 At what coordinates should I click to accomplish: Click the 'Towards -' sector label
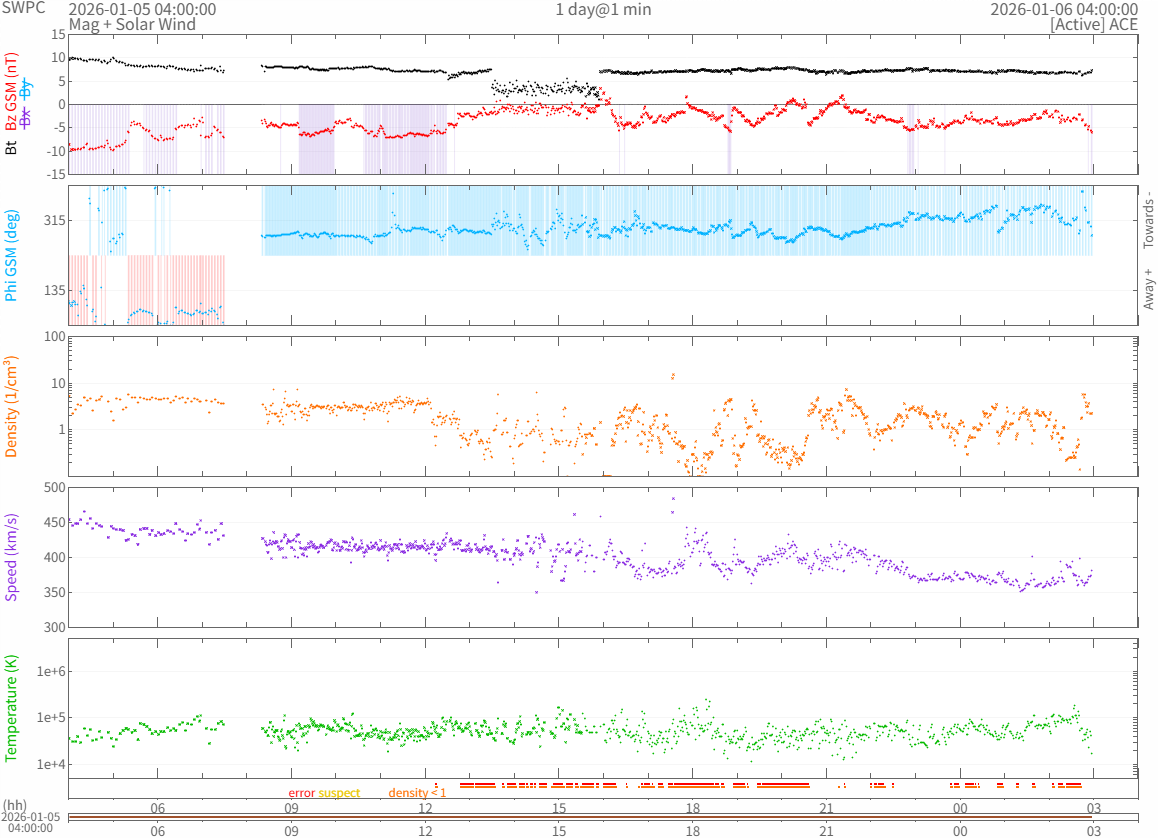[x=1148, y=220]
